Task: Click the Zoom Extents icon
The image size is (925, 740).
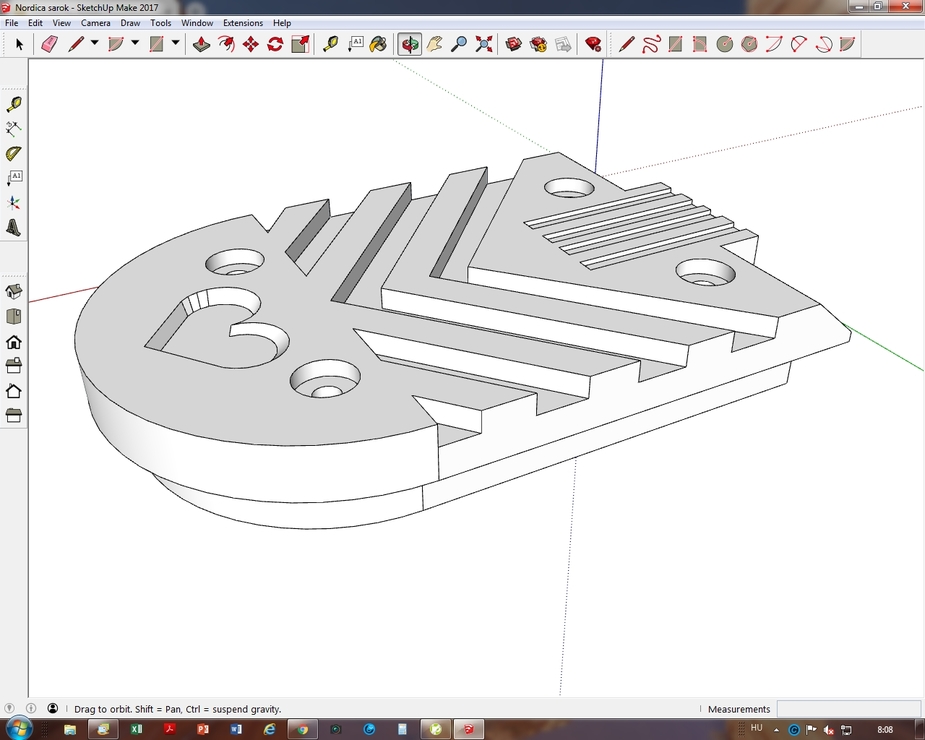Action: point(484,44)
